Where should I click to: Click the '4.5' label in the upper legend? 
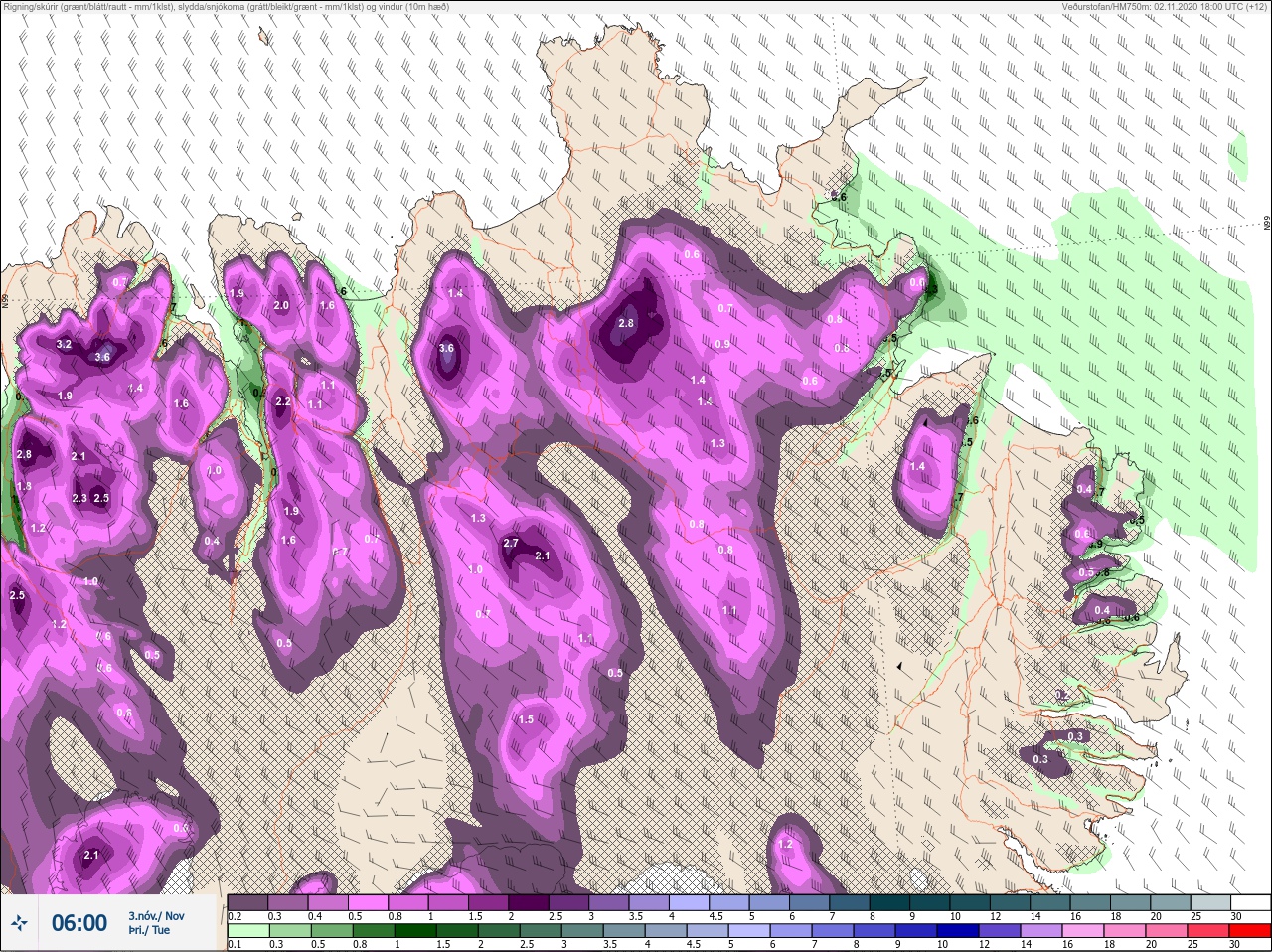point(715,916)
